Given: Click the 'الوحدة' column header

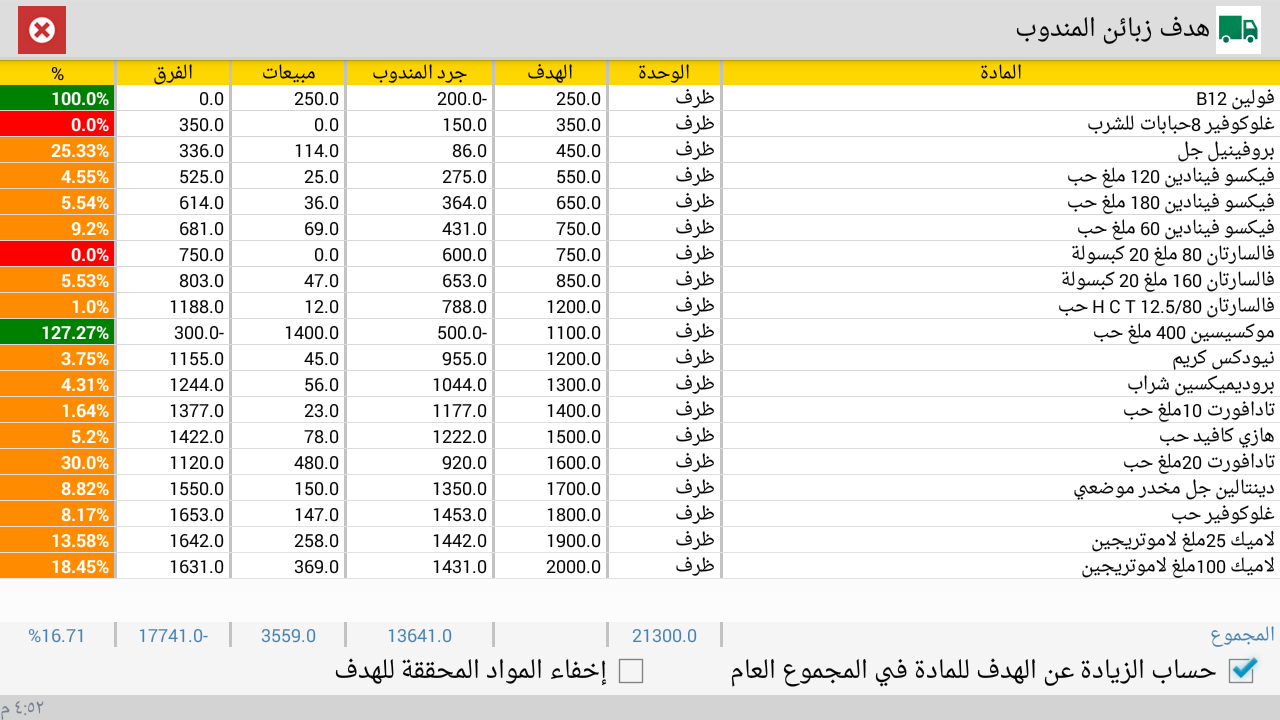Looking at the screenshot, I should pyautogui.click(x=664, y=72).
